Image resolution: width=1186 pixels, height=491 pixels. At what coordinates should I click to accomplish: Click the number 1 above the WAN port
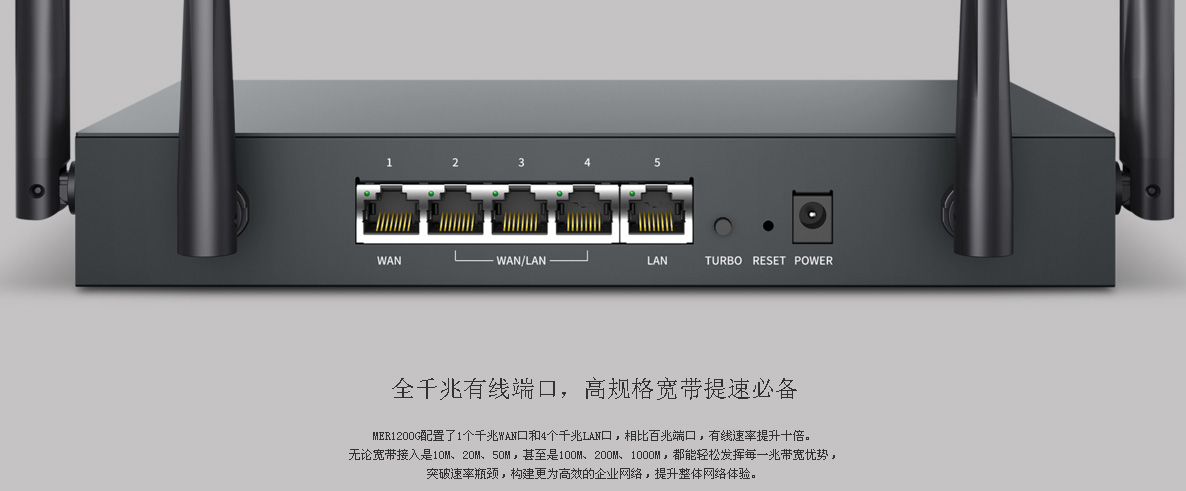tap(390, 163)
